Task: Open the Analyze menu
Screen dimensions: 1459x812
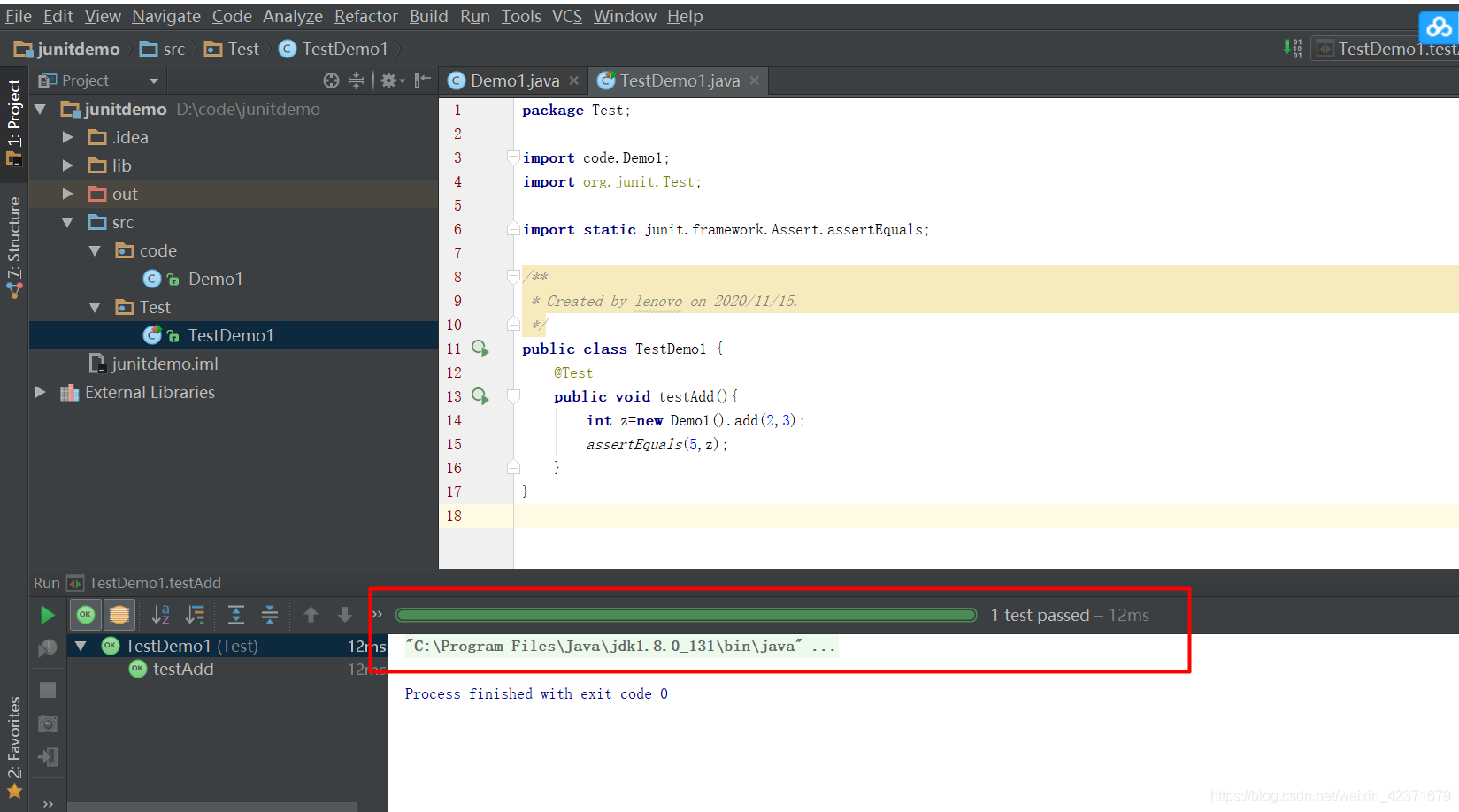Action: tap(293, 16)
